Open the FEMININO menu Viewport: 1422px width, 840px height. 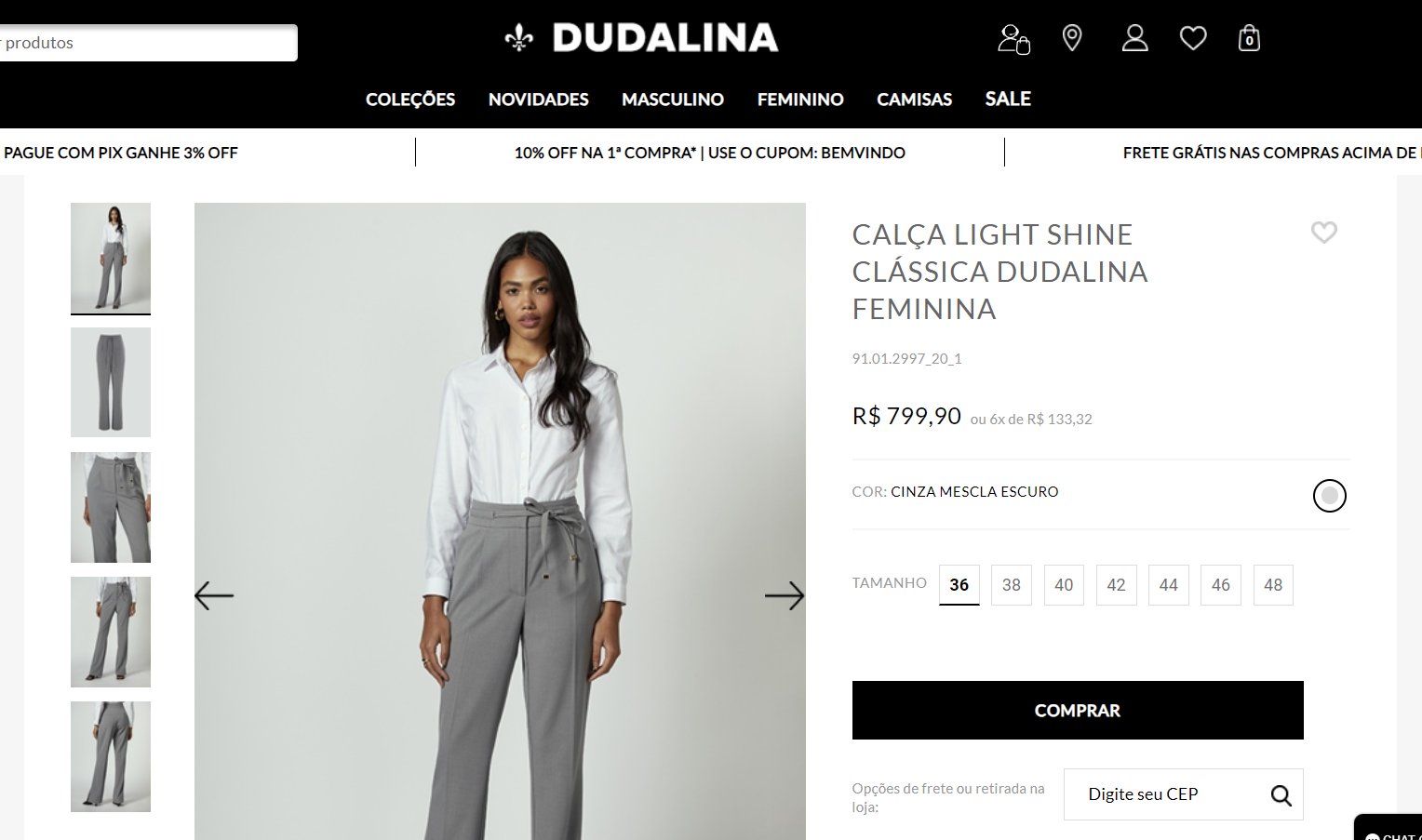click(800, 100)
